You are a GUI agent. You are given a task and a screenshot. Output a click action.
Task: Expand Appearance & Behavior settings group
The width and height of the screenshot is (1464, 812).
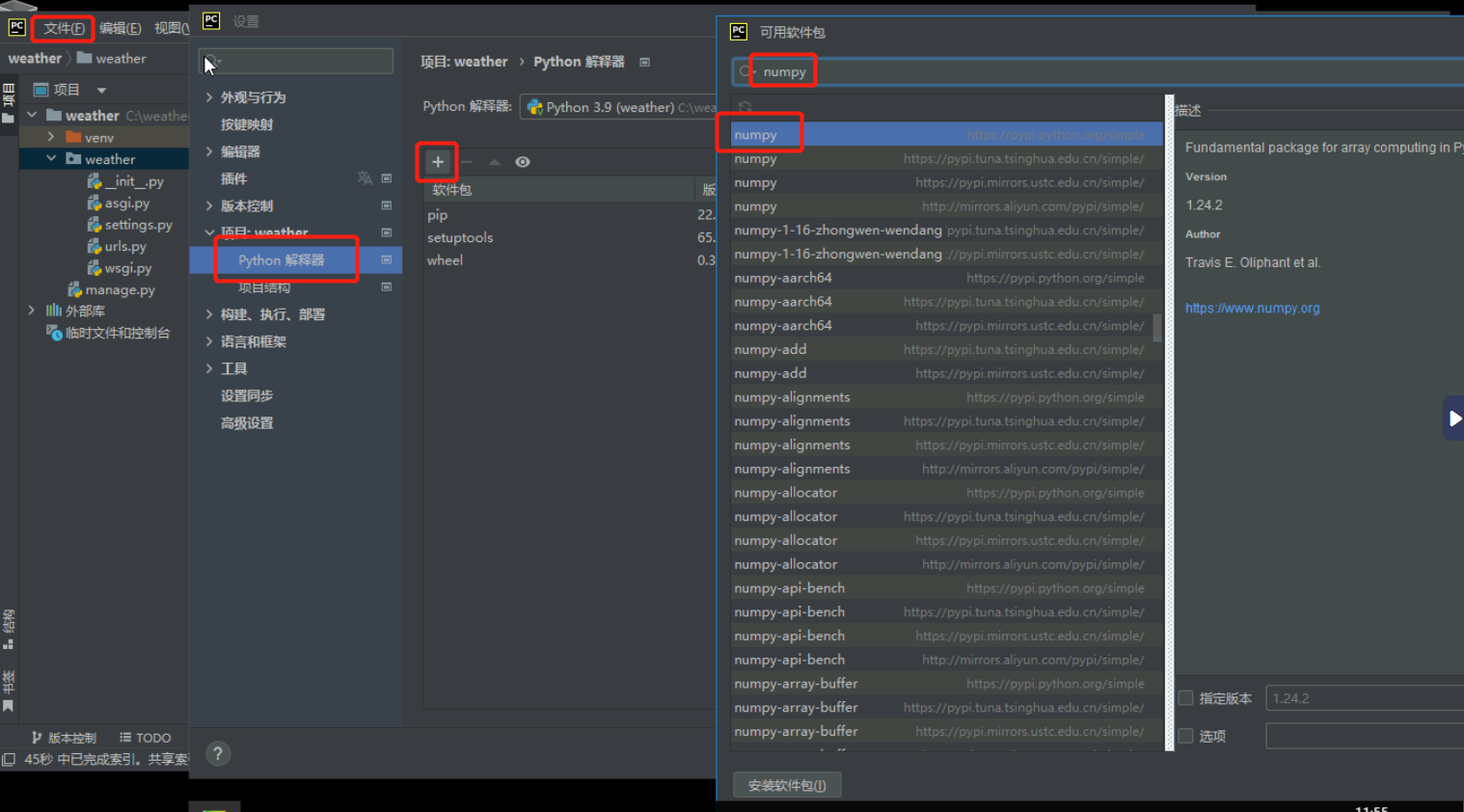(x=209, y=97)
